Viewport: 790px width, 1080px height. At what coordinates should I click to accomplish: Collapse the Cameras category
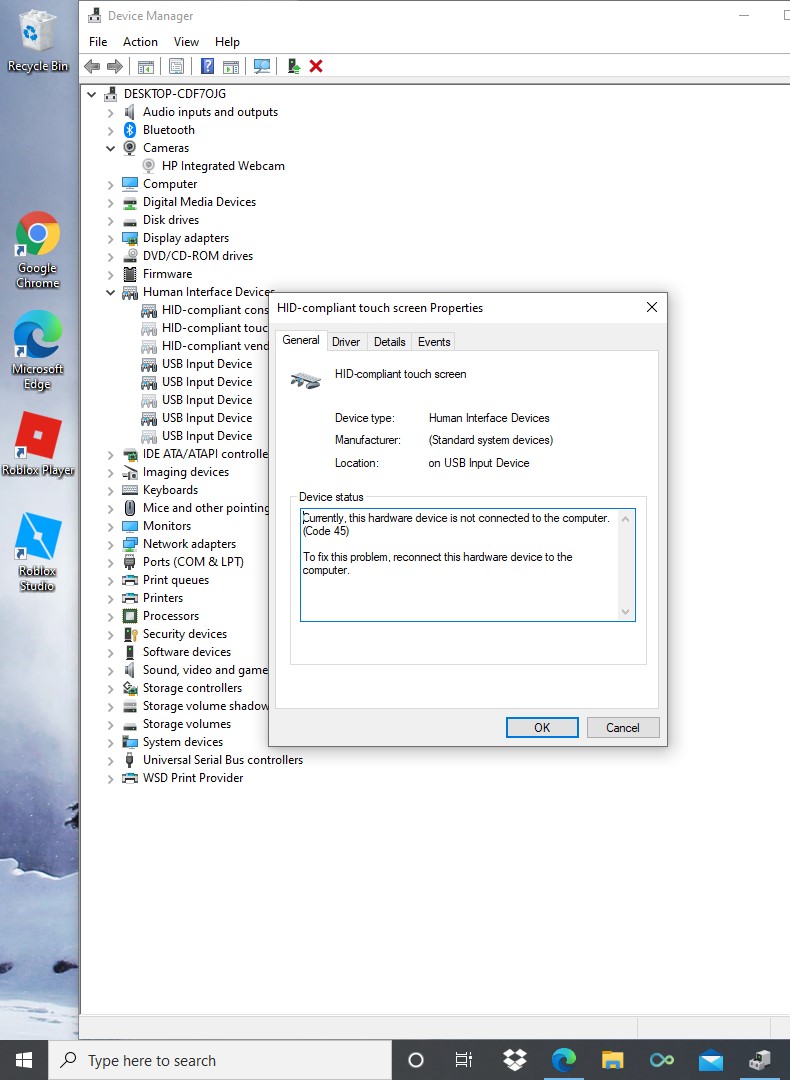click(110, 148)
